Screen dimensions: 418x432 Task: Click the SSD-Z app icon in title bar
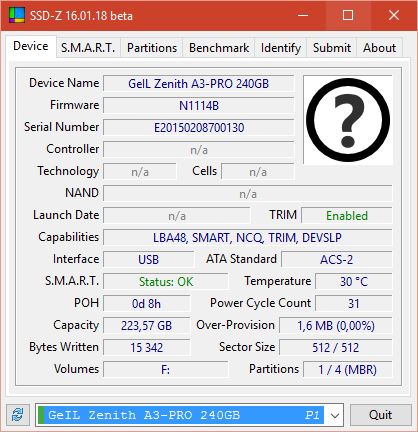point(17,15)
